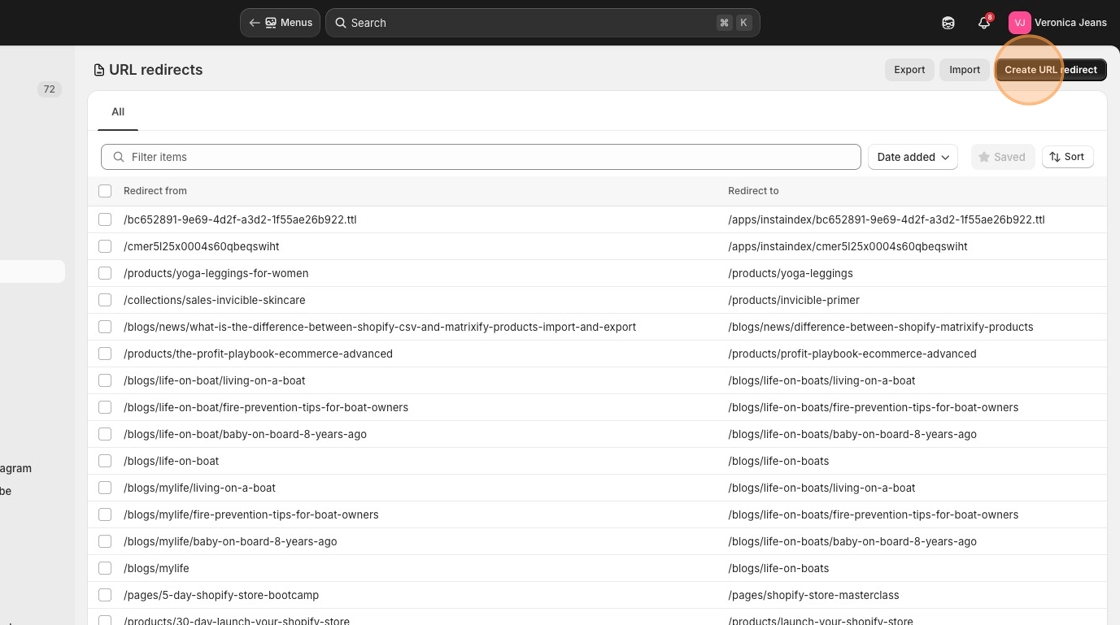Open the Sort options menu
This screenshot has height=625, width=1120.
click(x=1067, y=157)
